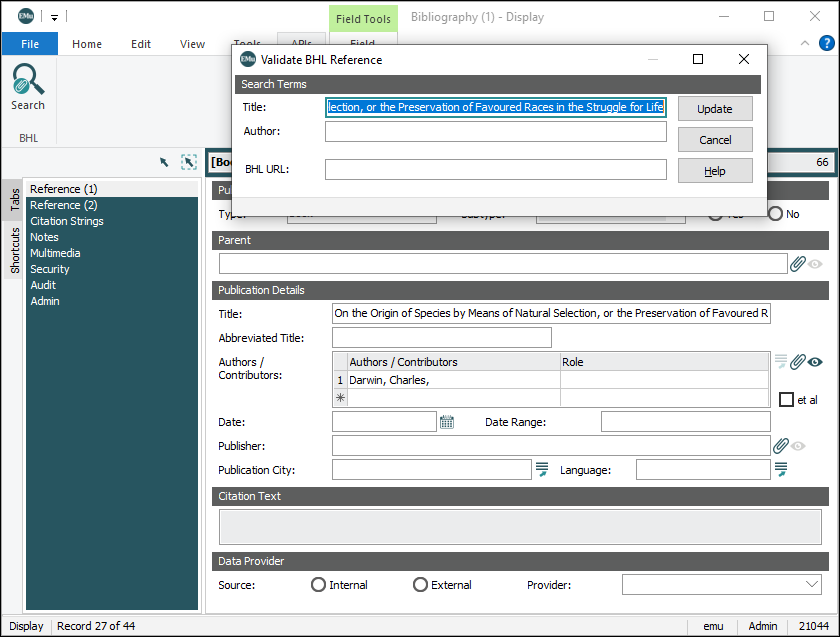Expand the Provider dropdown
Image resolution: width=840 pixels, height=637 pixels.
tap(811, 584)
